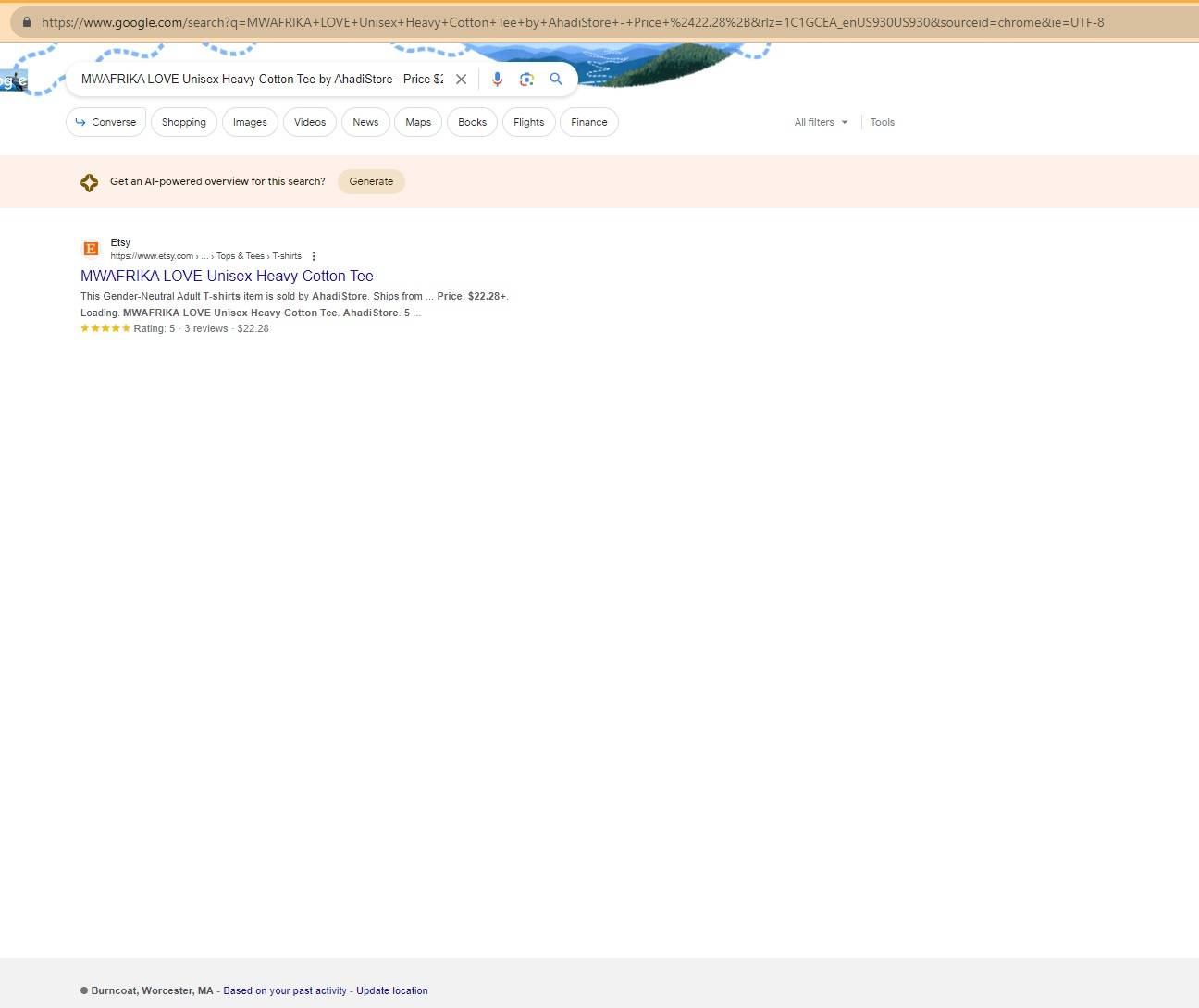The height and width of the screenshot is (1008, 1199).
Task: Open Google Lens image search
Action: coord(526,80)
